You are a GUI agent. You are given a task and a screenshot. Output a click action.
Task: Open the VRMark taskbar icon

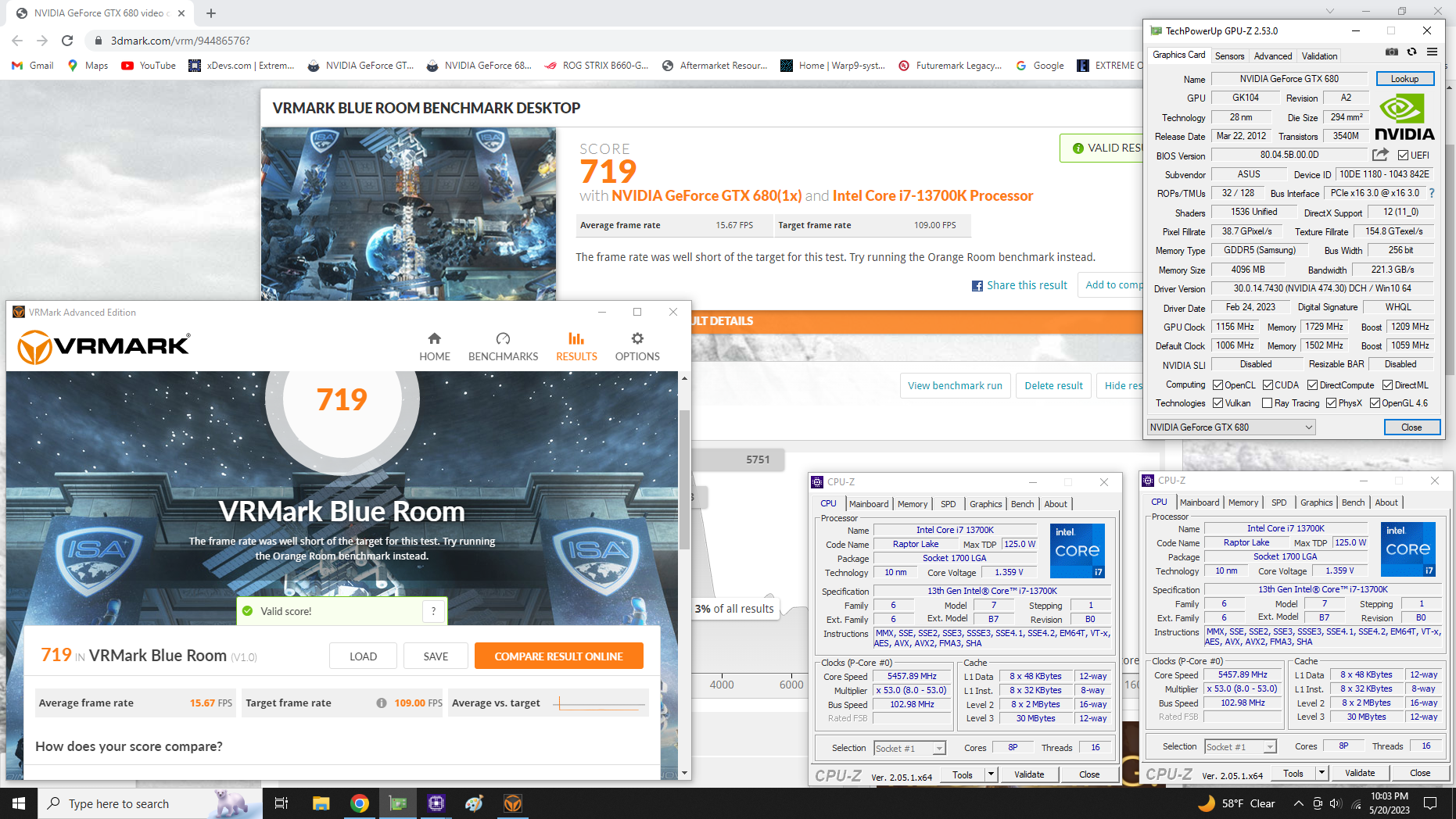(513, 803)
